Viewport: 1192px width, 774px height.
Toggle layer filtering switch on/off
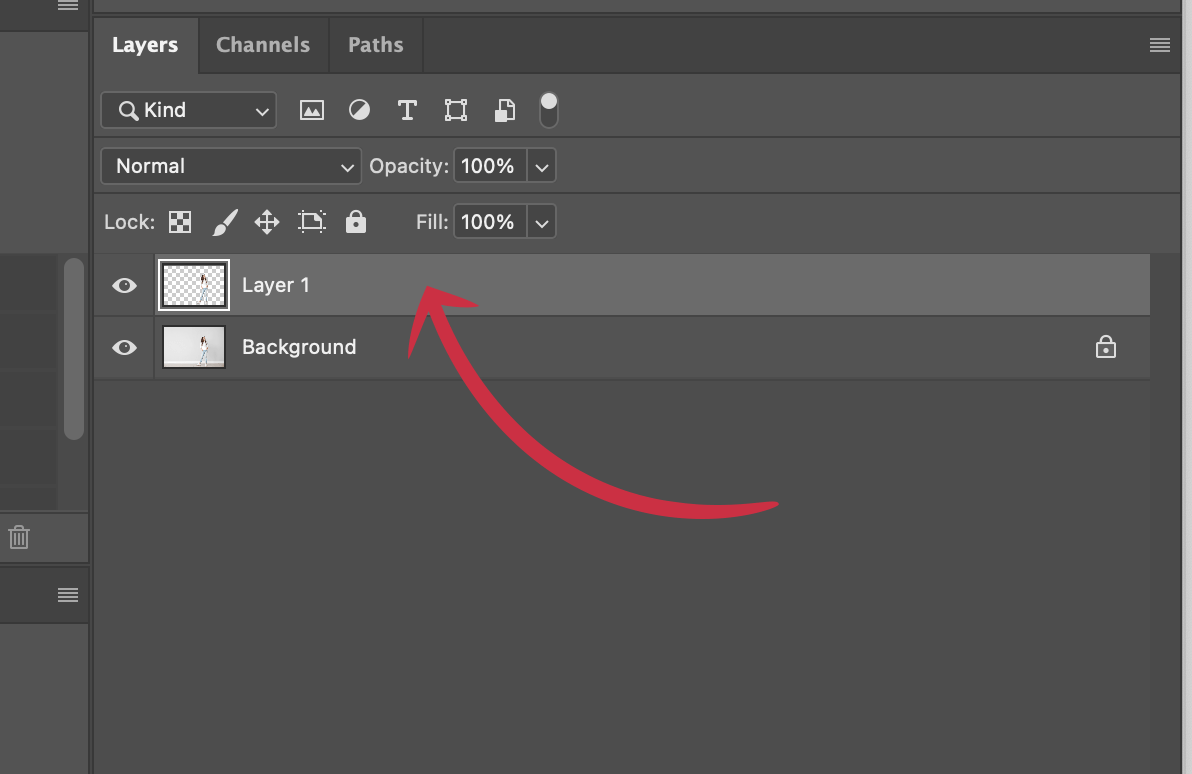[549, 110]
